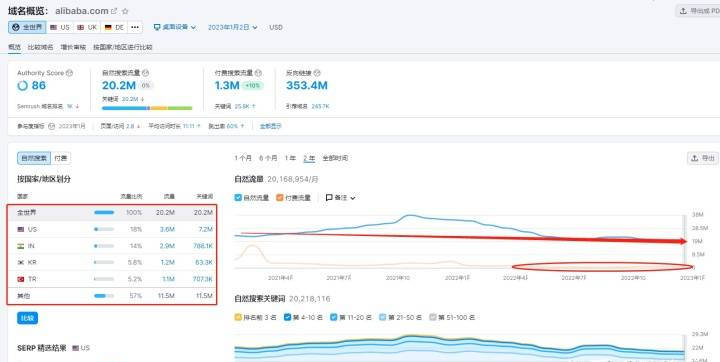
Task: Open Compare Domains tab
Action: (40, 47)
